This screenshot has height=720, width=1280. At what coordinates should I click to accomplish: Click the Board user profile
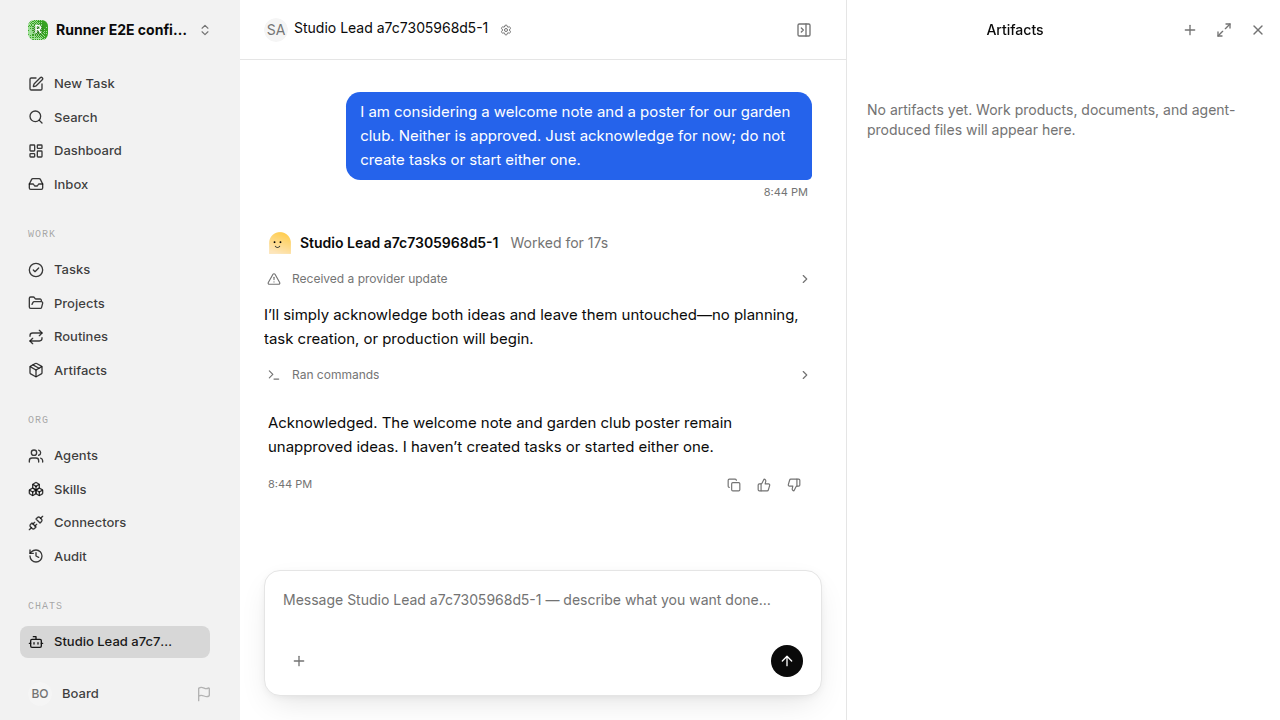pos(65,694)
